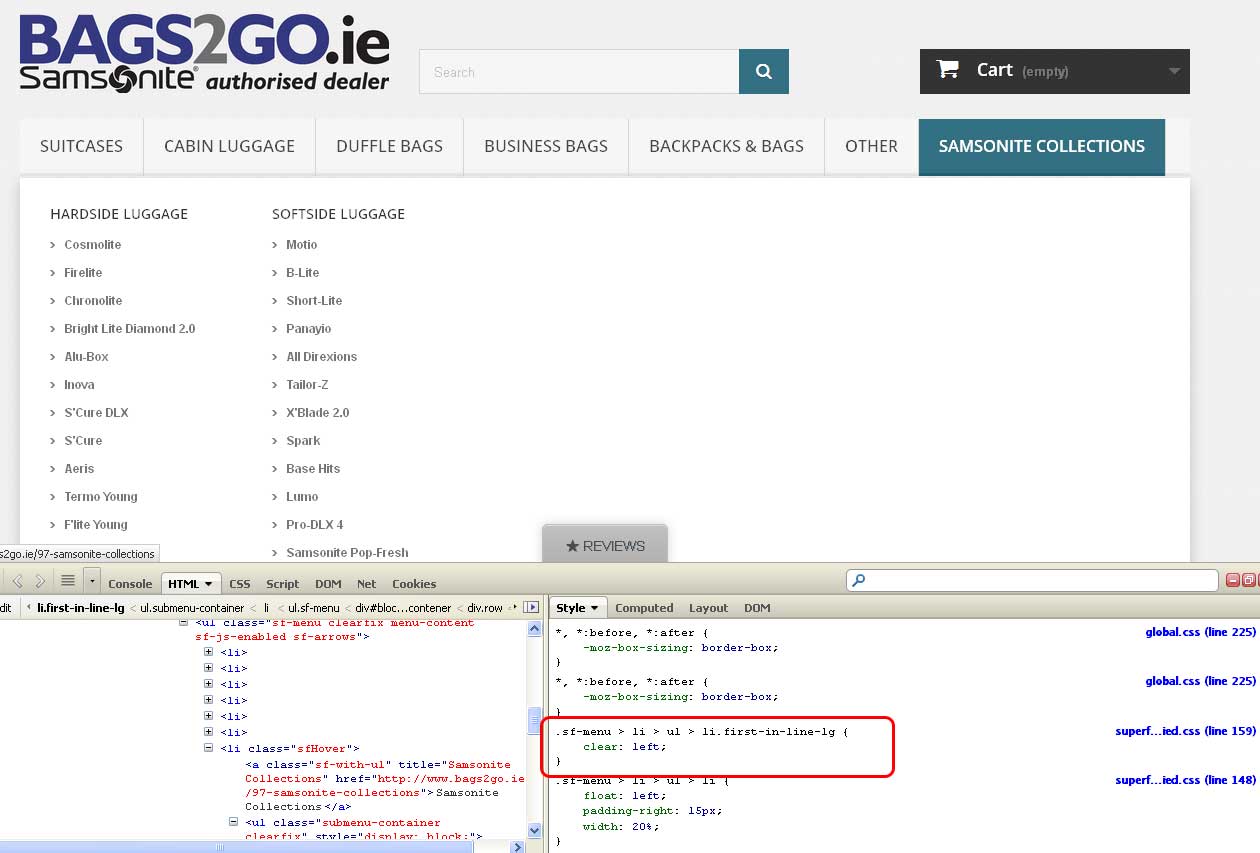This screenshot has width=1260, height=853.
Task: Open the SUITCASES menu
Action: click(81, 146)
